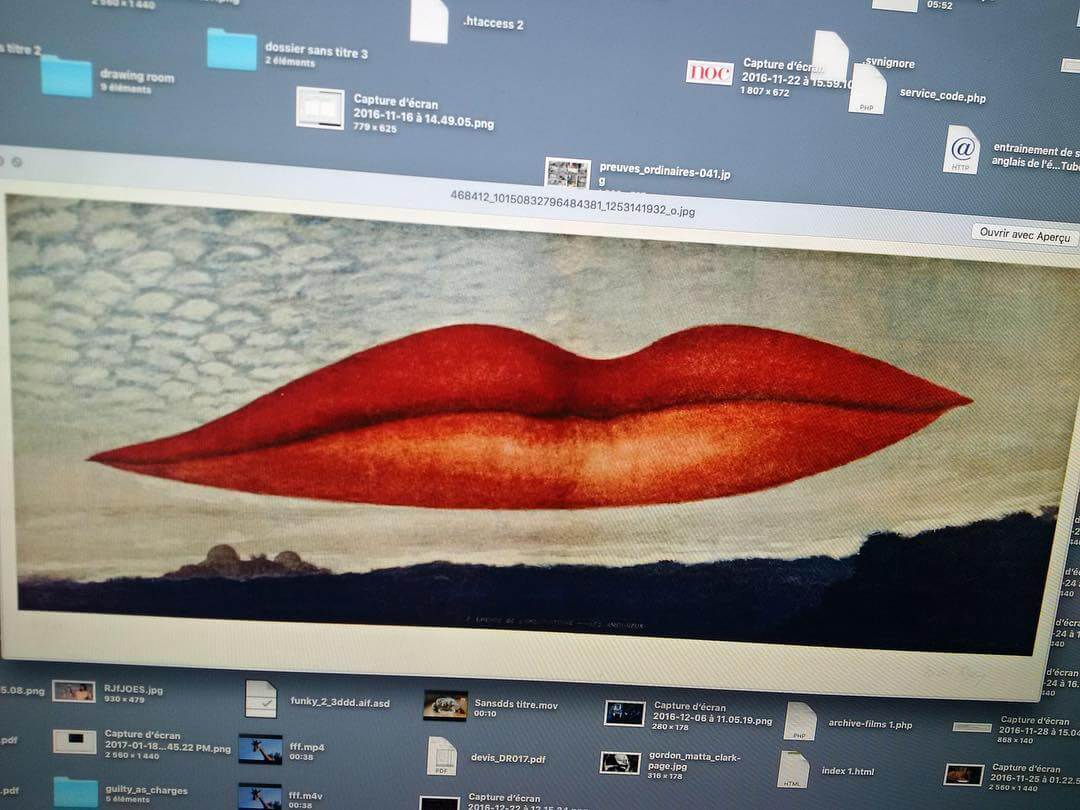1080x810 pixels.
Task: Select the preuves_ordinaires-041.jpg thumbnail
Action: (568, 173)
